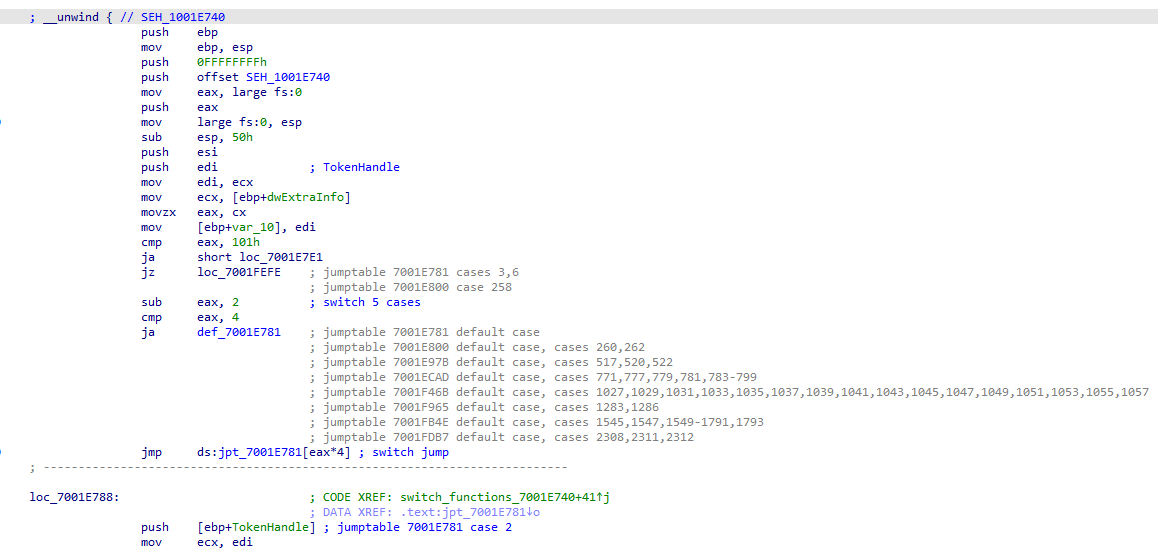
Task: Follow loc_7001FEFE jump target
Action: click(239, 272)
